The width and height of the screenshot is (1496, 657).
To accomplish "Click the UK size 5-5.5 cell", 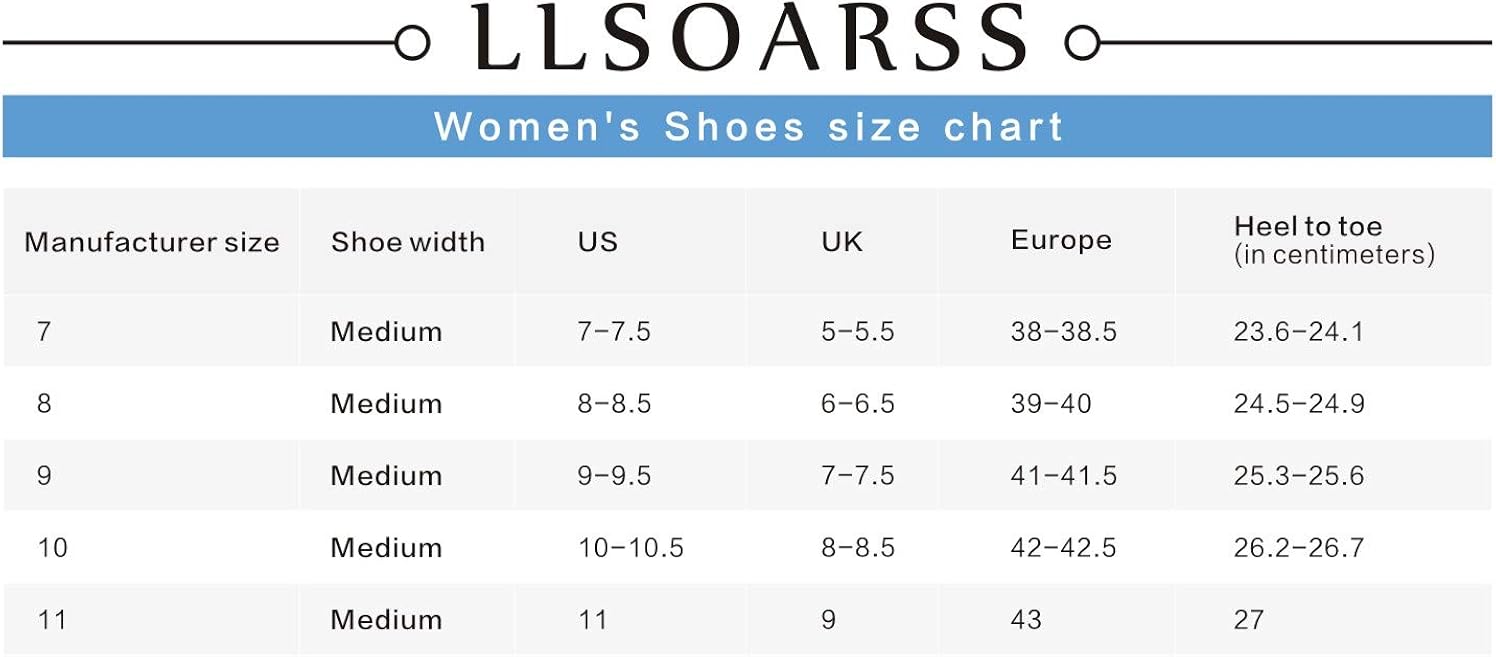I will pyautogui.click(x=858, y=331).
